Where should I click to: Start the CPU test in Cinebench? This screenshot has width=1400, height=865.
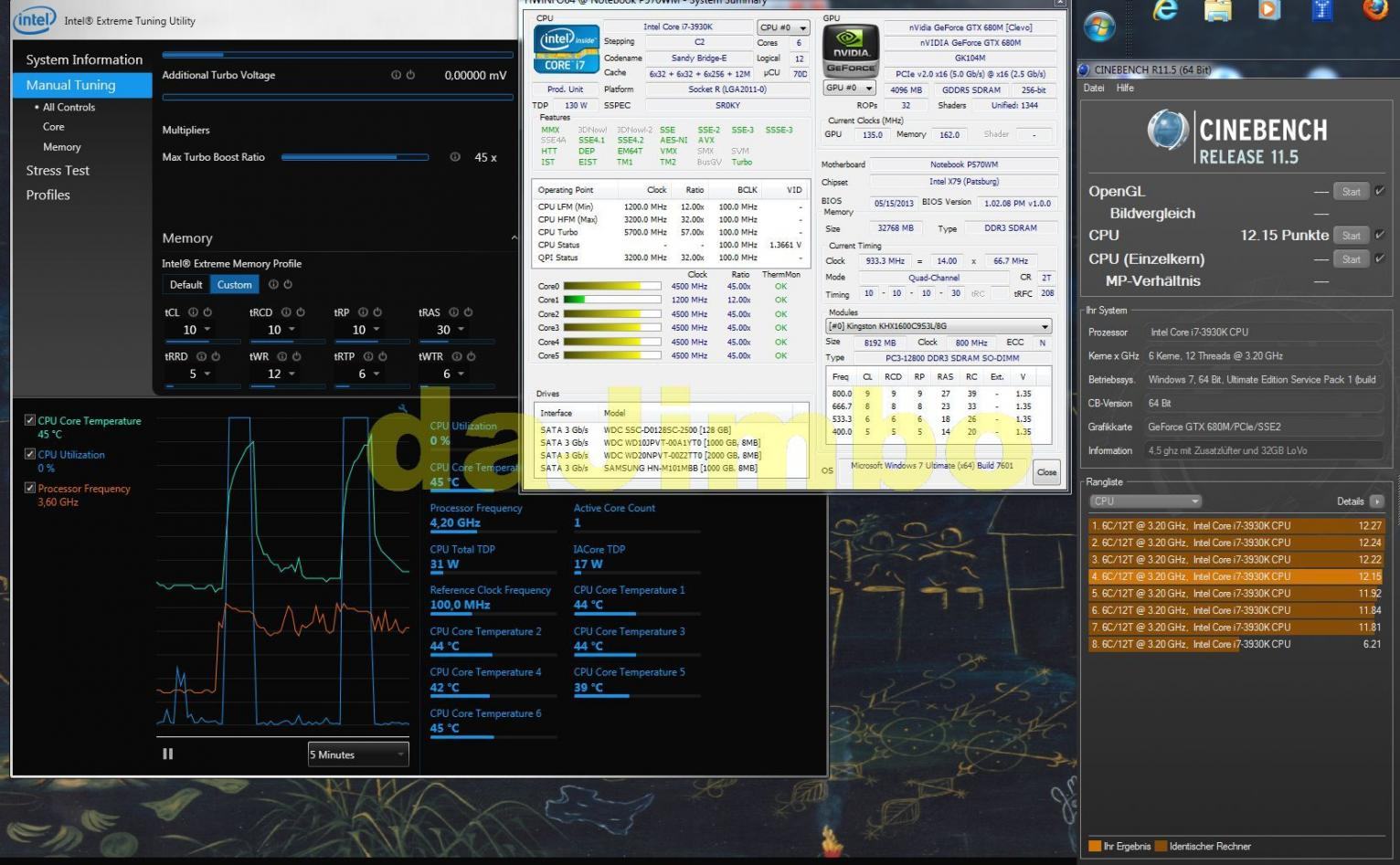pyautogui.click(x=1352, y=235)
